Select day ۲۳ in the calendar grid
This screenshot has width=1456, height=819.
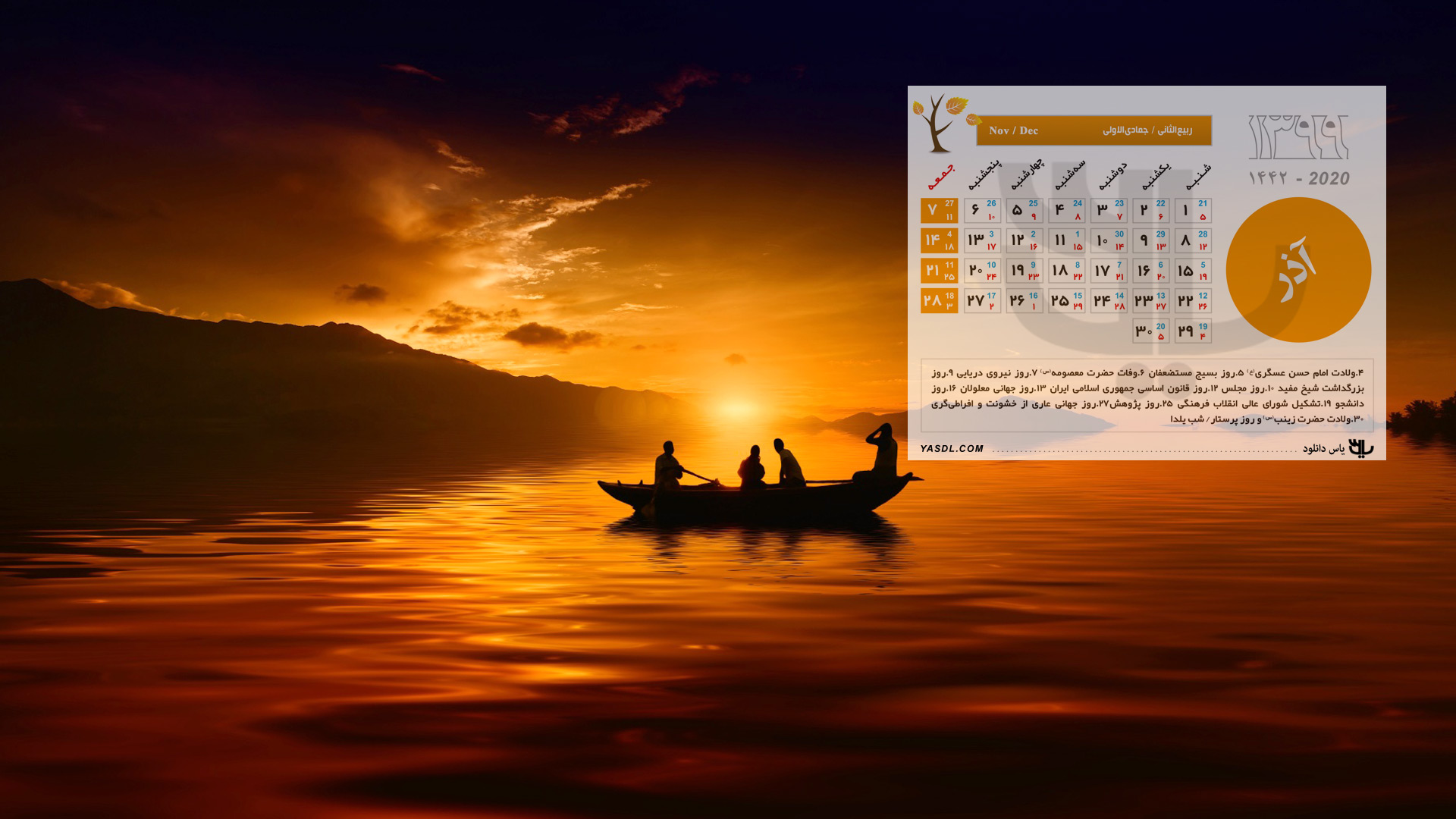tap(1151, 301)
